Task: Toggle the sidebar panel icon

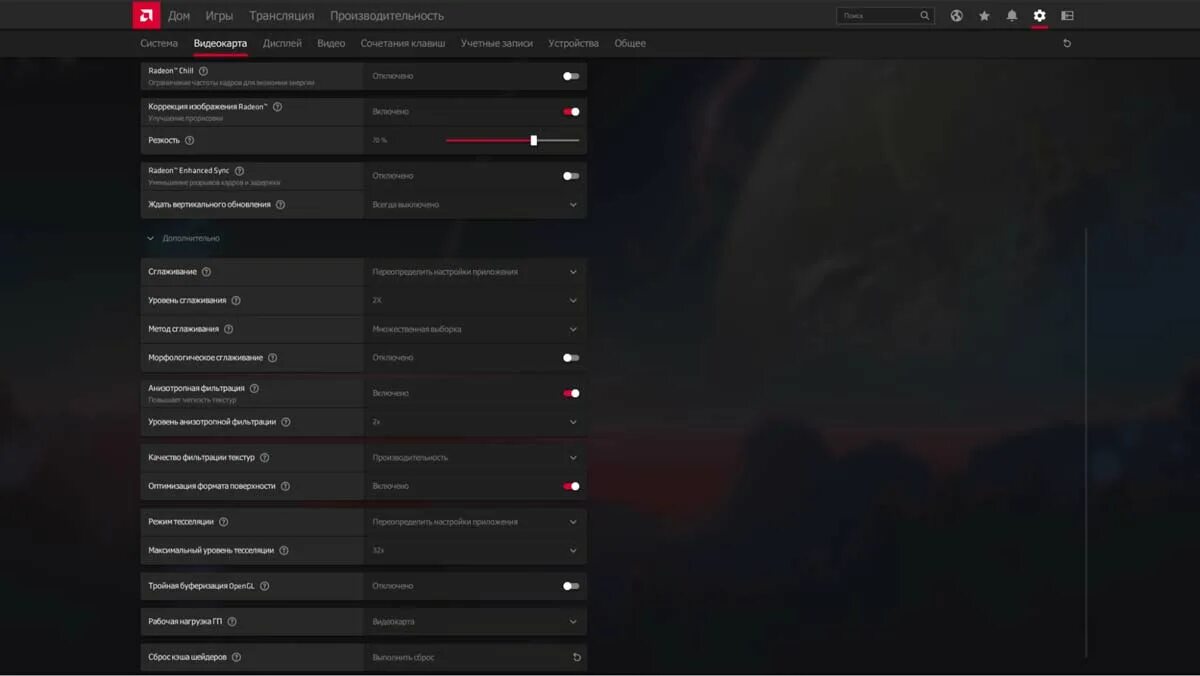Action: 1067,16
